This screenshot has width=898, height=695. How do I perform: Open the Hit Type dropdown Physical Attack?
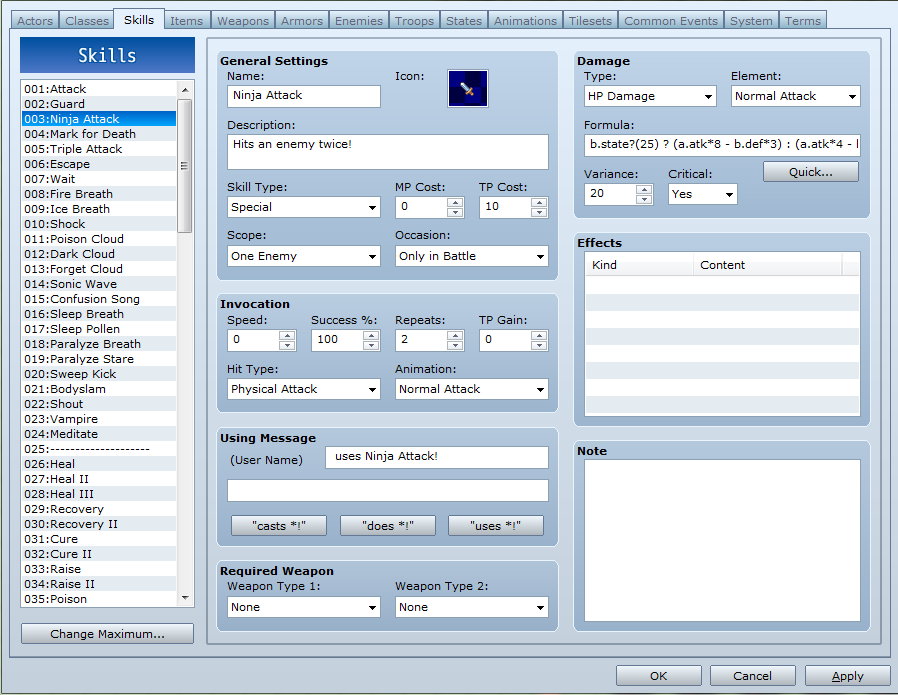(x=304, y=389)
